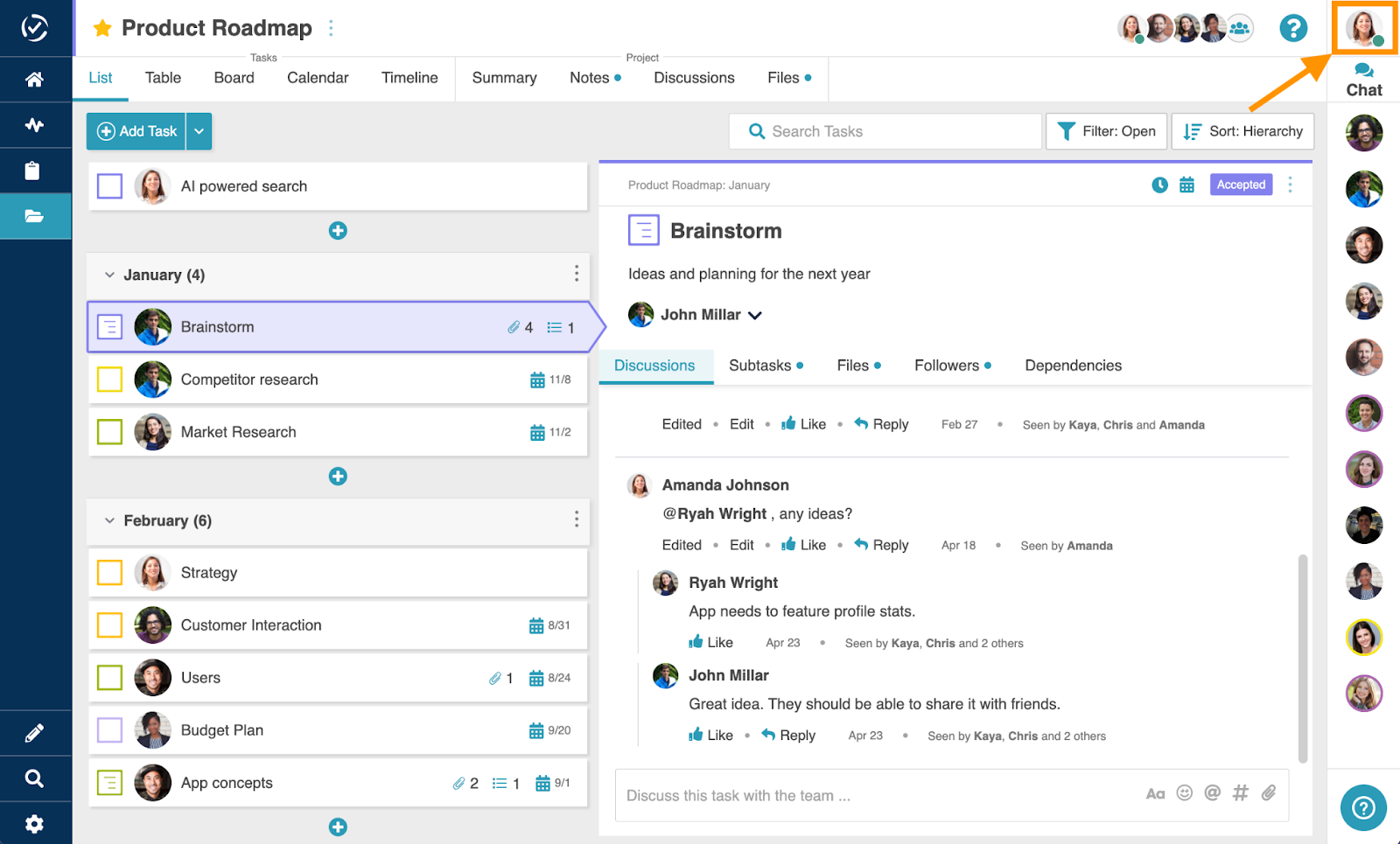Screen dimensions: 1400x844
Task: Open the Home icon in left sidebar
Action: (x=34, y=80)
